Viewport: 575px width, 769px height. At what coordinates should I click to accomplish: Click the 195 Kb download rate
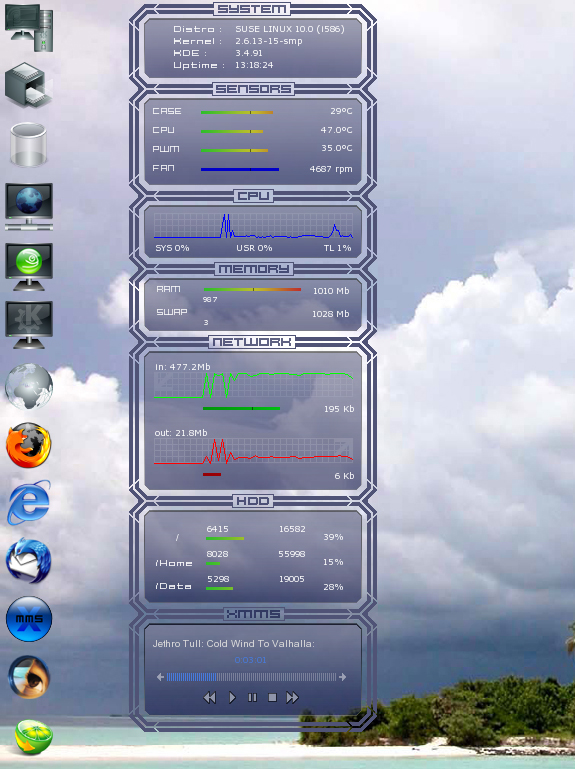click(339, 409)
